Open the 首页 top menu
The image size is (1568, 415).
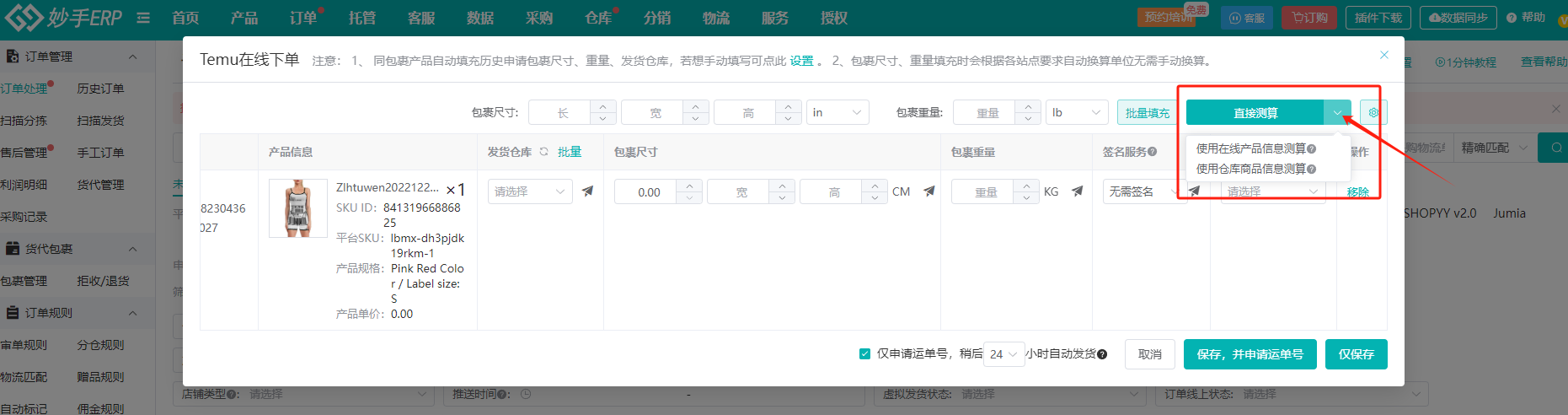[185, 18]
